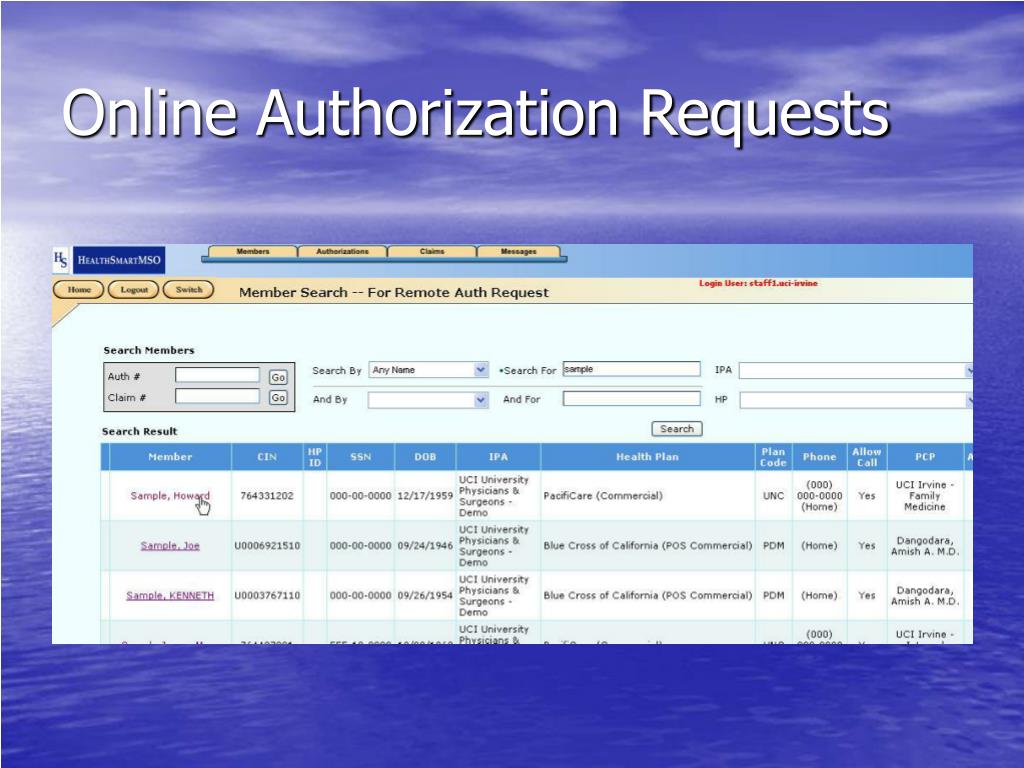Click the Allow Call column header
This screenshot has height=768, width=1024.
pyautogui.click(x=867, y=457)
